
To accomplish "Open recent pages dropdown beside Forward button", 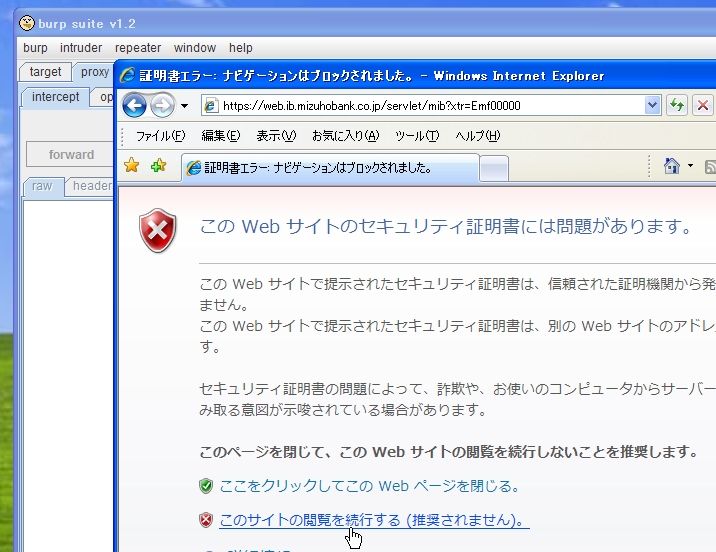I will click(184, 106).
